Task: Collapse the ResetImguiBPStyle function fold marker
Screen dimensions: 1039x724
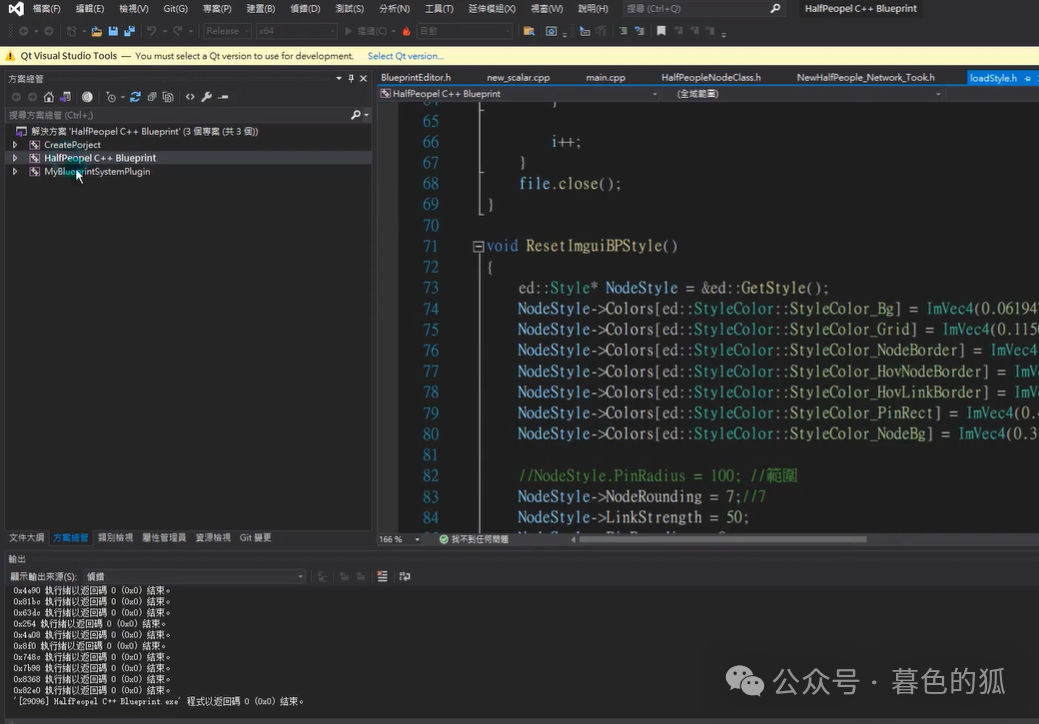Action: click(478, 247)
